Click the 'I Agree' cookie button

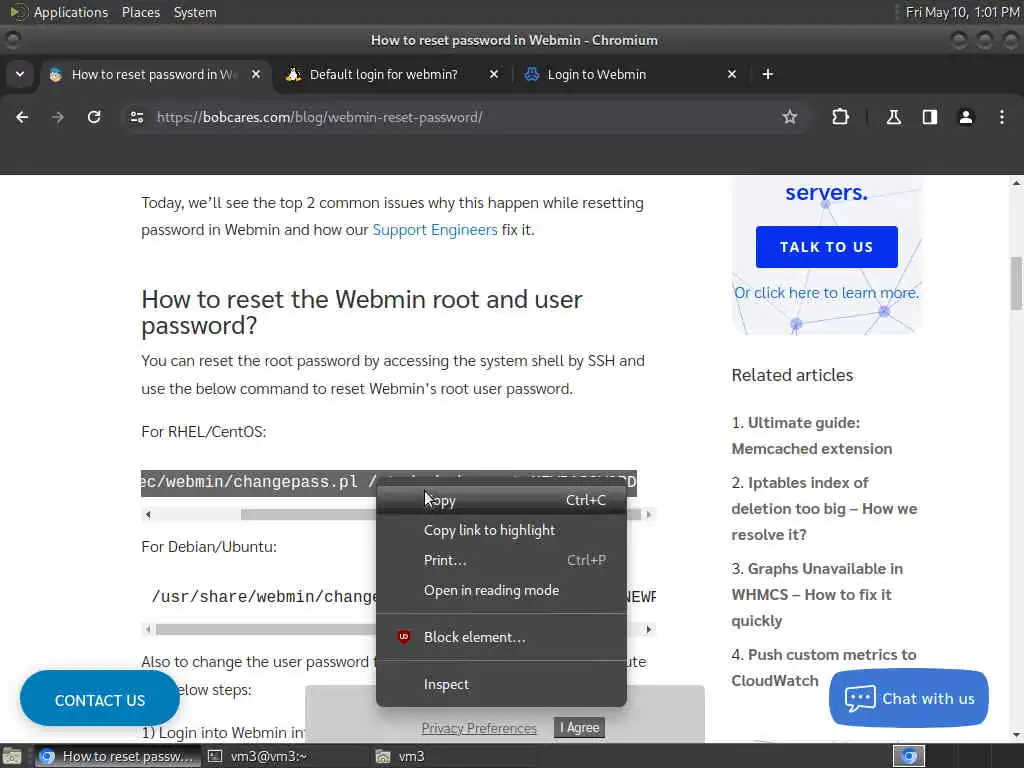pos(579,728)
